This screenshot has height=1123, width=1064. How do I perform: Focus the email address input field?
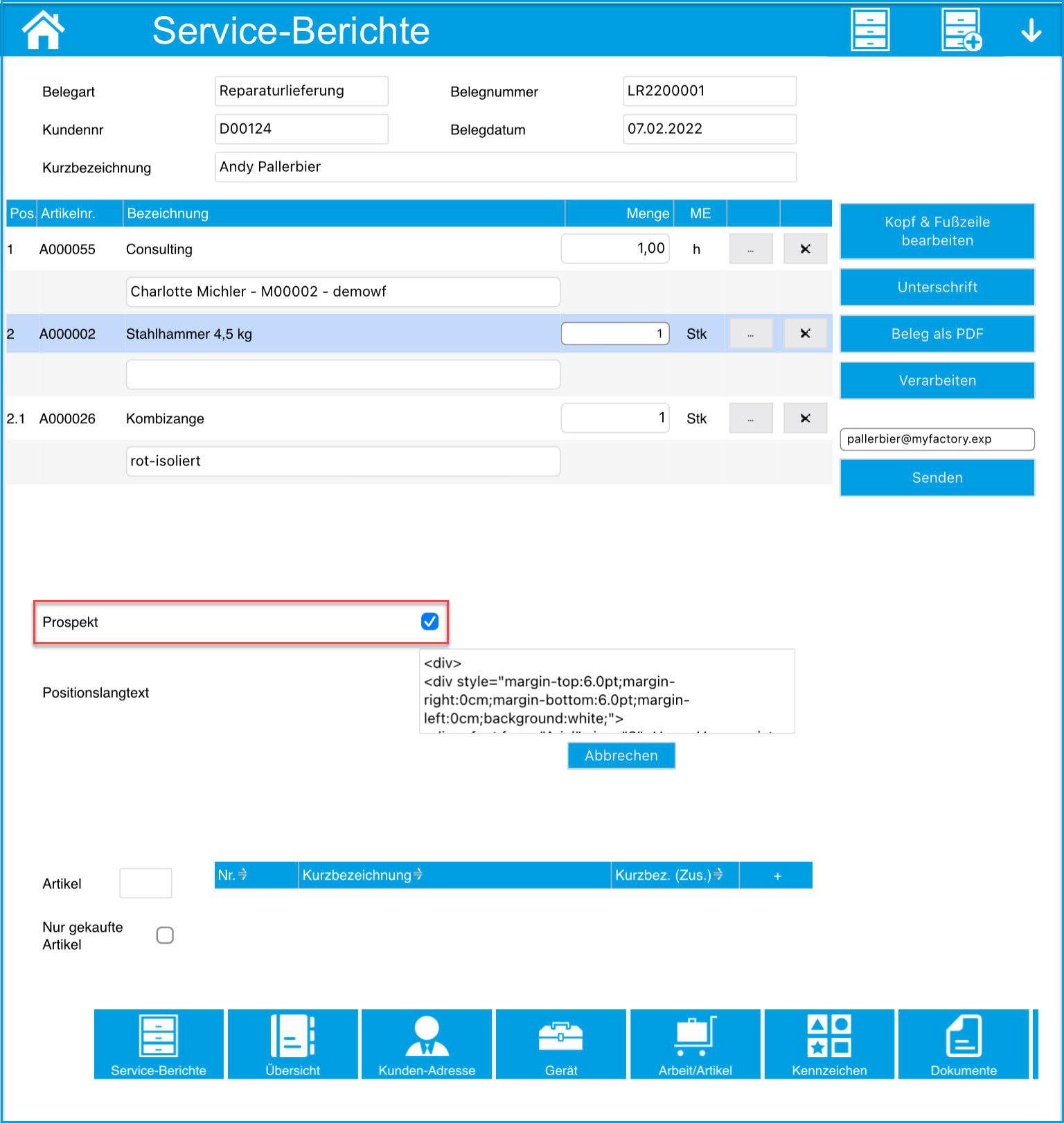pos(937,439)
